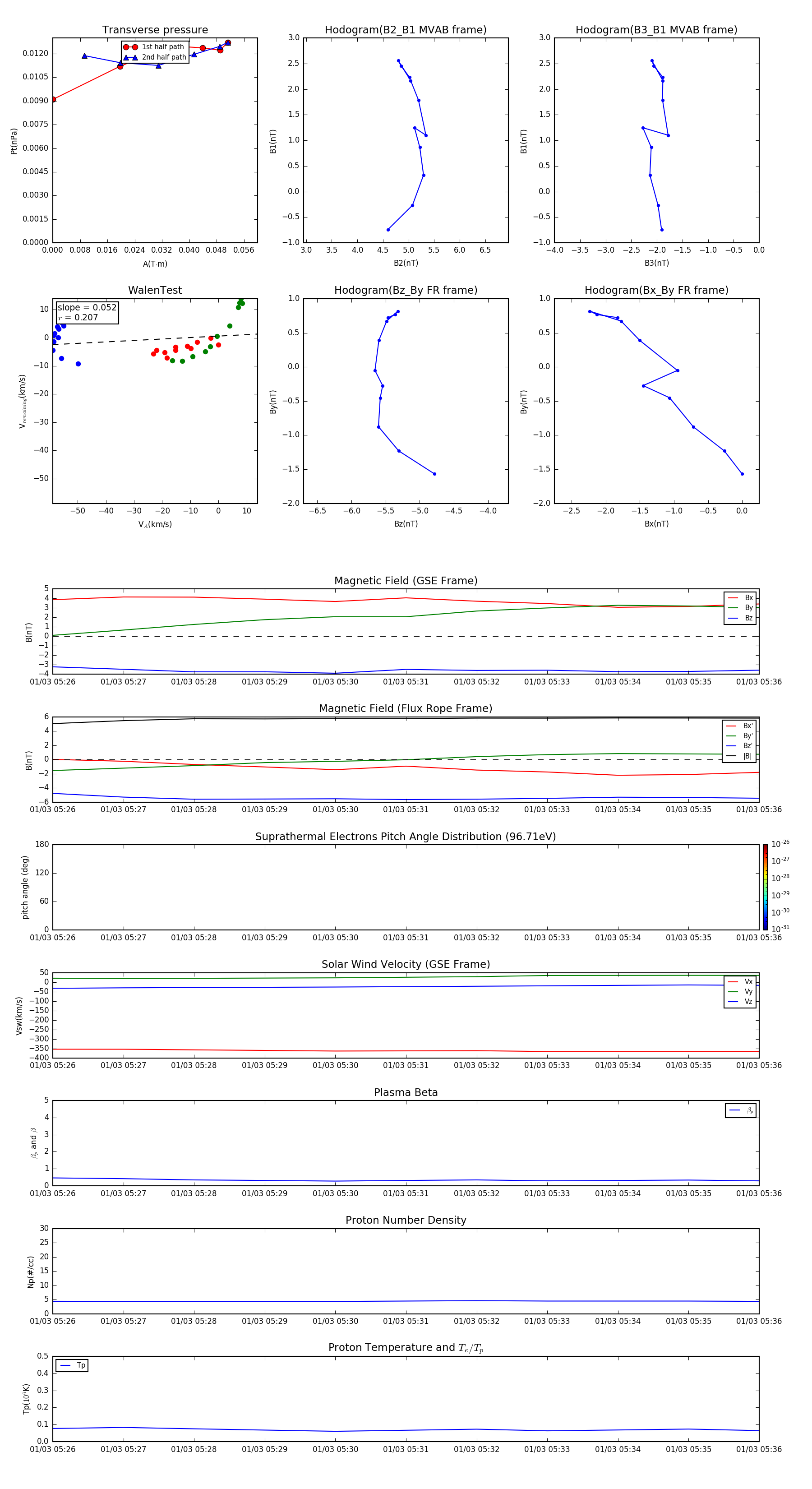Click the 'slope = 0.052' annotation
Image resolution: width=812 pixels, height=1489 pixels.
pyautogui.click(x=87, y=308)
